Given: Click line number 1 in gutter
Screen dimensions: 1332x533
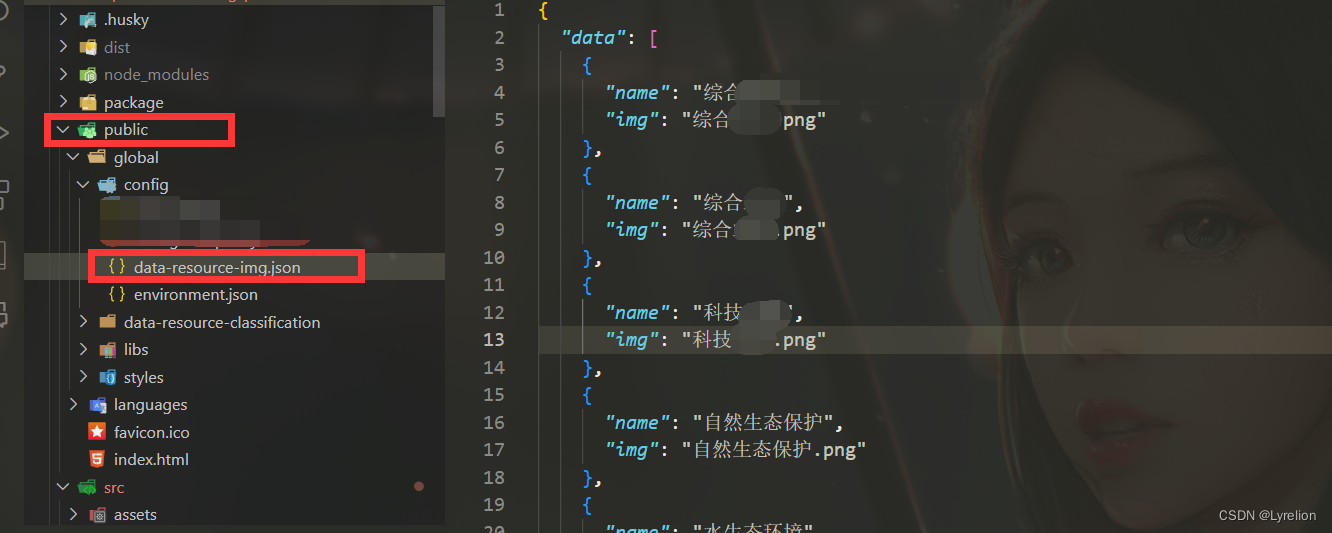Looking at the screenshot, I should [499, 10].
